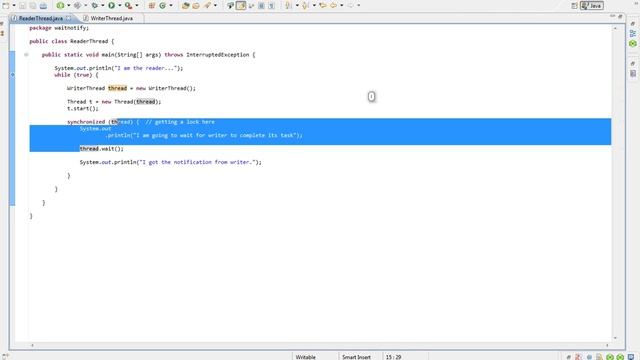This screenshot has height=360, width=640.
Task: Click vertical scrollbar down arrow
Action: tap(615, 338)
